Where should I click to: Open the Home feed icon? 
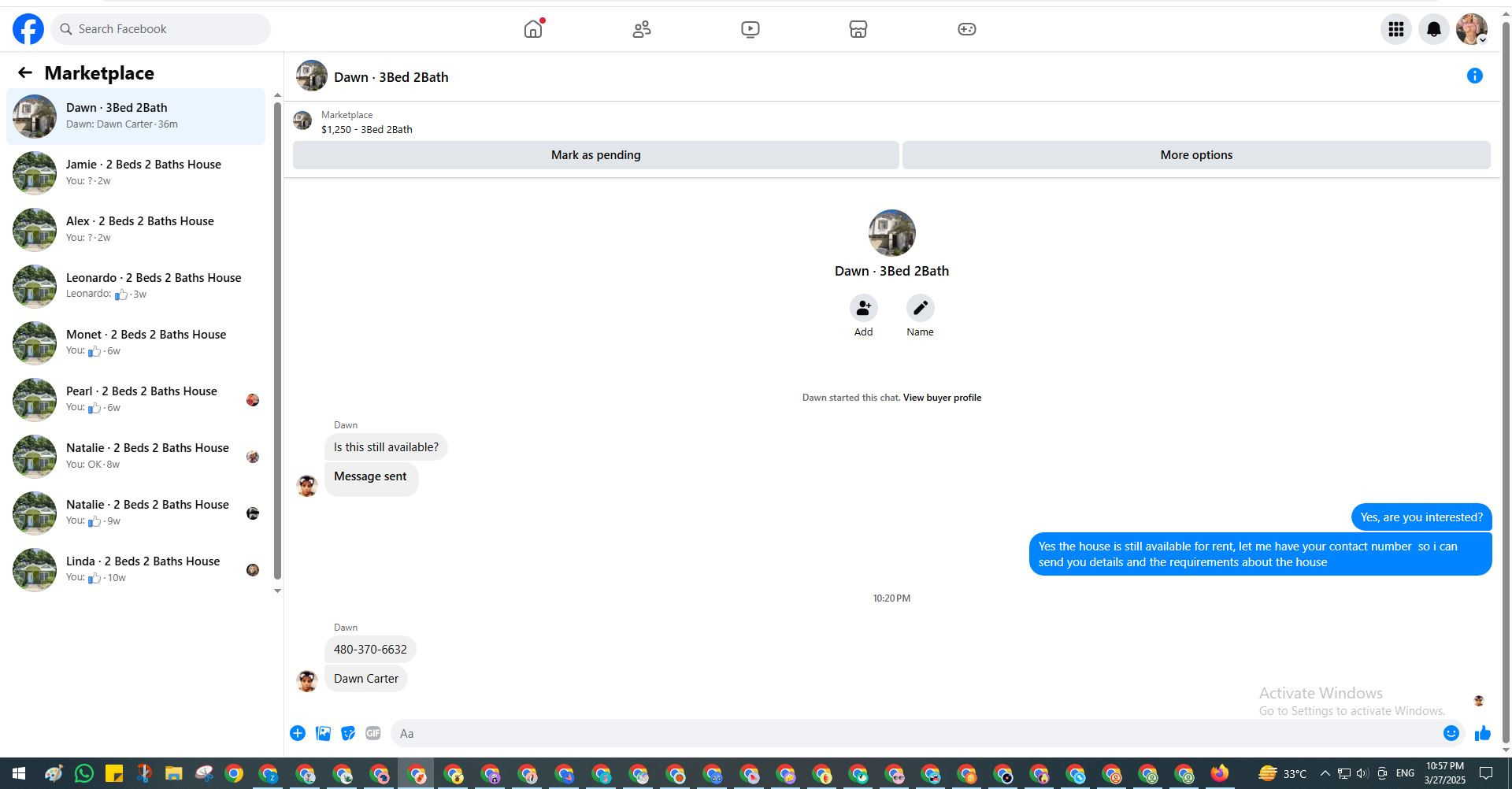pyautogui.click(x=533, y=29)
